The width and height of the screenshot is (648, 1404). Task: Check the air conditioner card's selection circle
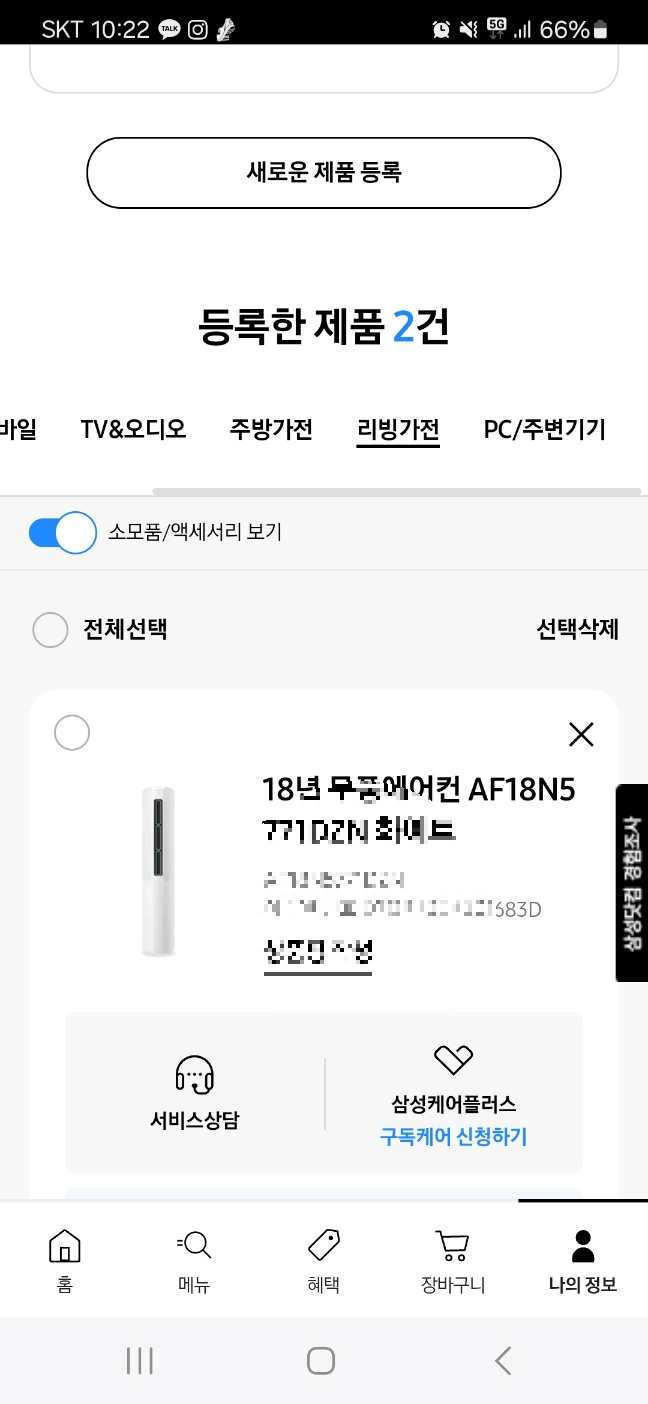(x=71, y=733)
